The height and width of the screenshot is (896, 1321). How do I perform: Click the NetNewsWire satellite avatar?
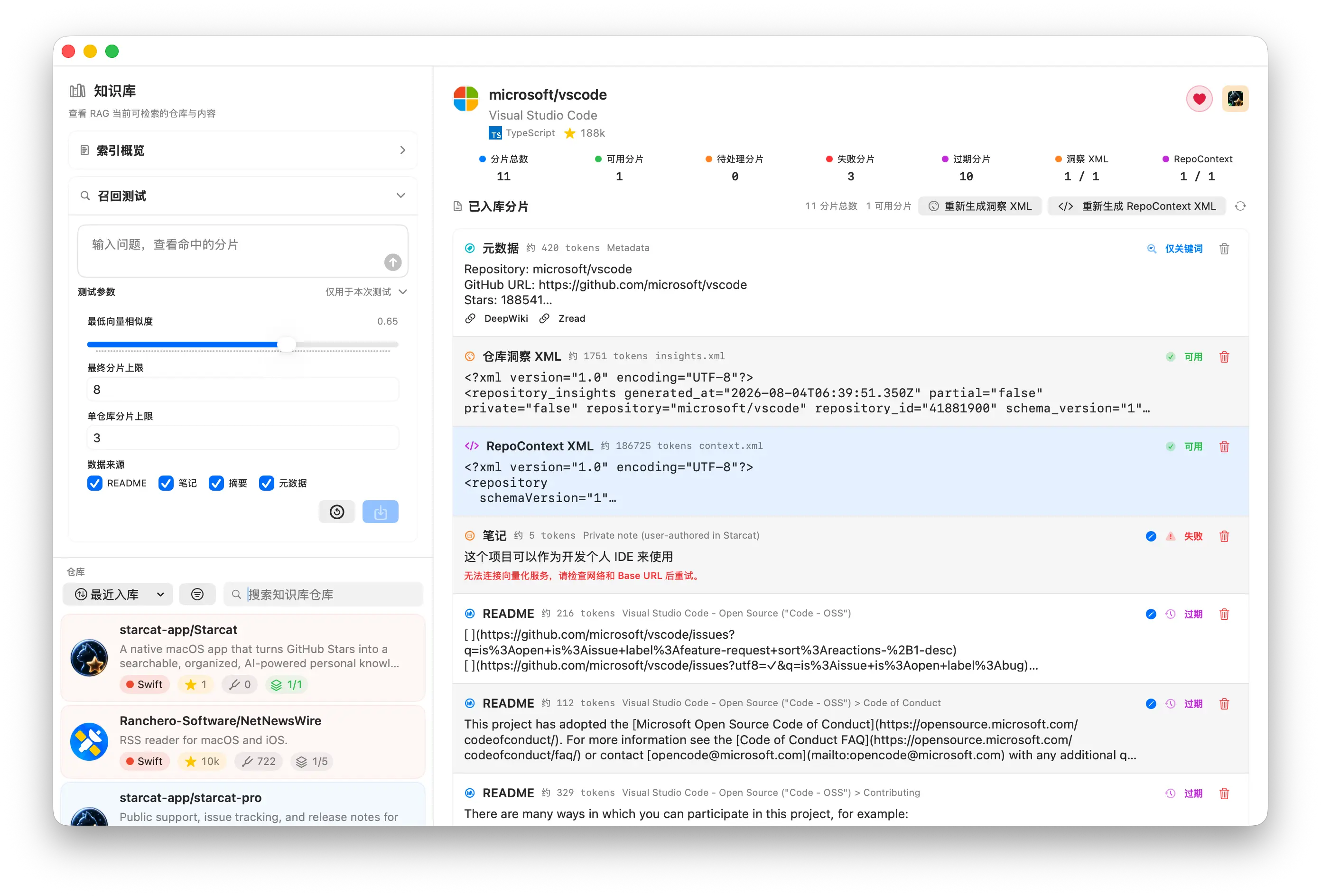pyautogui.click(x=89, y=742)
